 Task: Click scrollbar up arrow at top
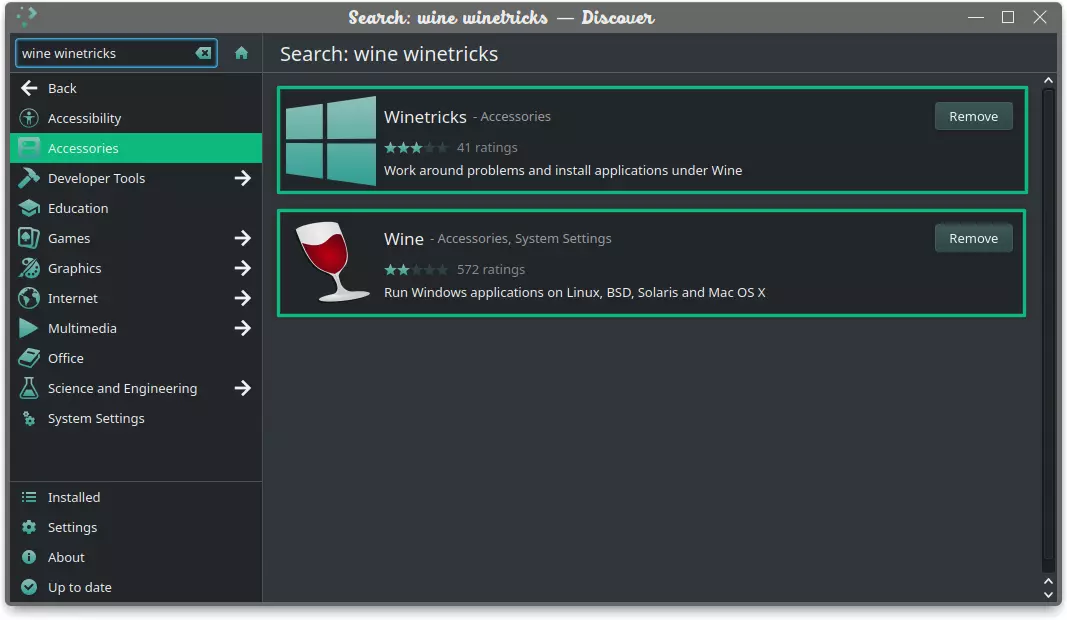(1048, 80)
